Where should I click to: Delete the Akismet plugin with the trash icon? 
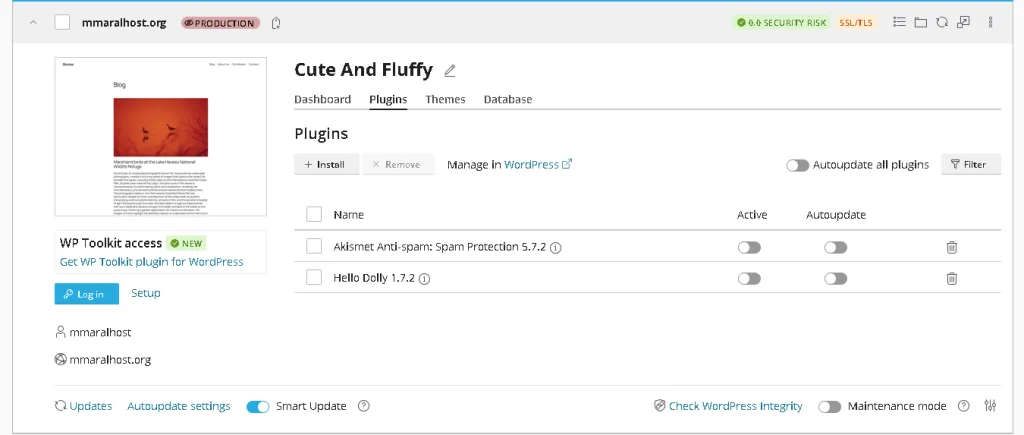pos(952,247)
